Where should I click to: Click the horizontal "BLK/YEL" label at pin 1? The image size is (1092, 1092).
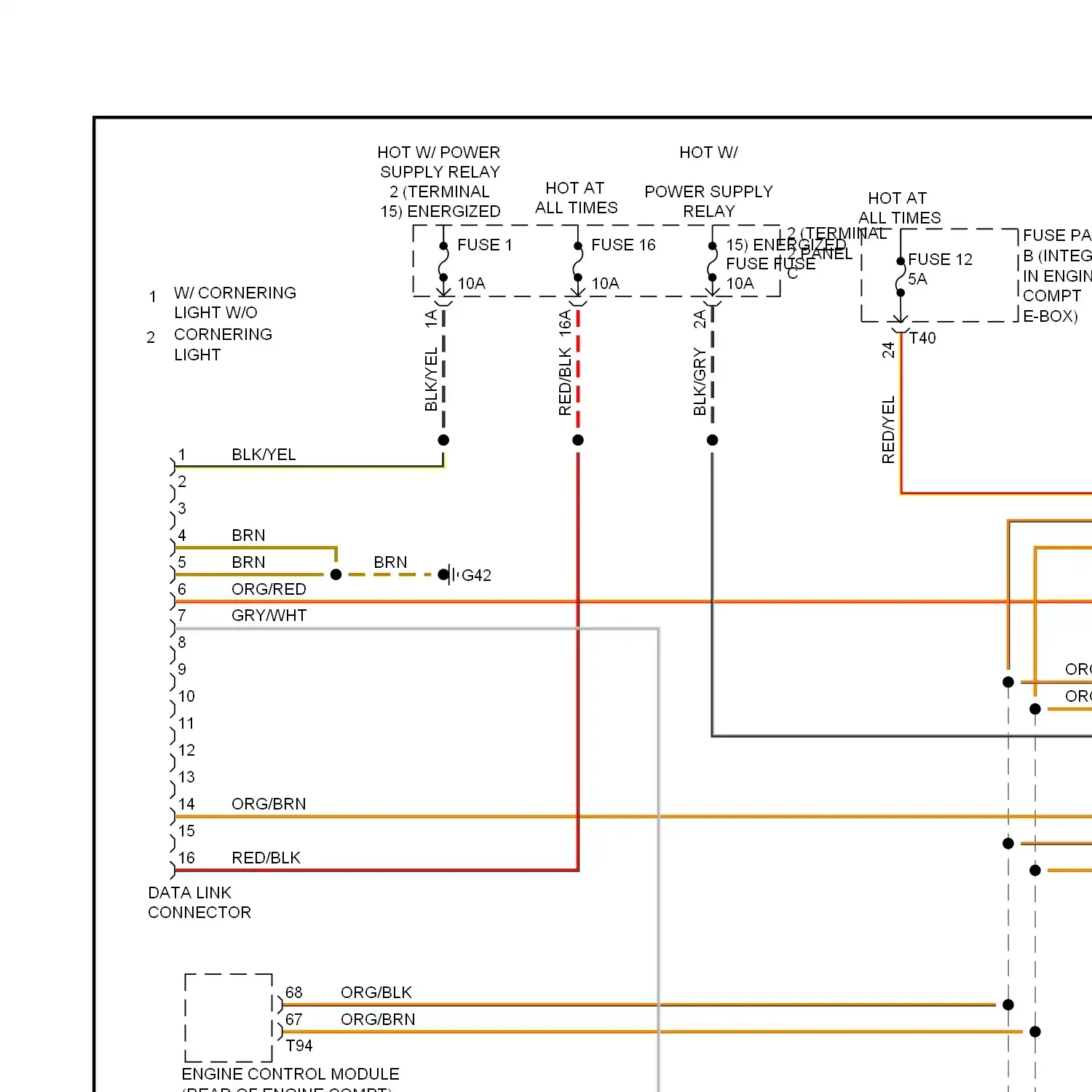coord(264,455)
